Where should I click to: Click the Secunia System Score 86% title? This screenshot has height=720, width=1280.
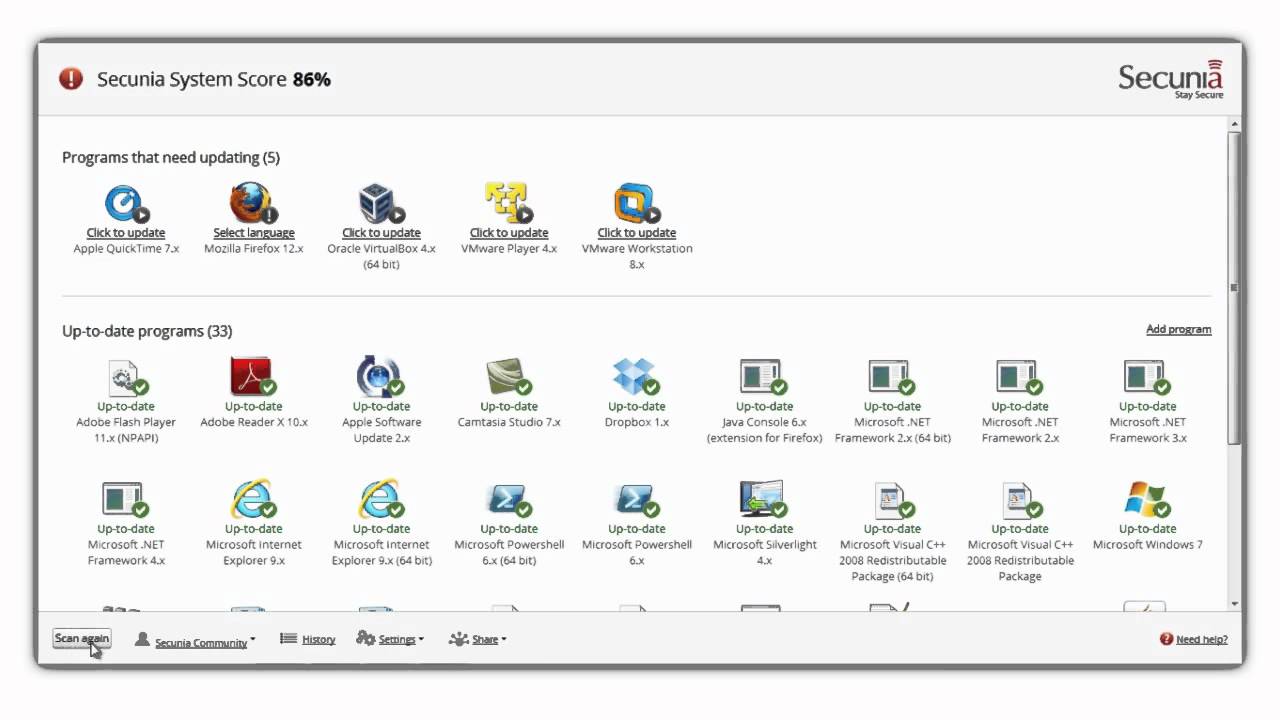214,80
